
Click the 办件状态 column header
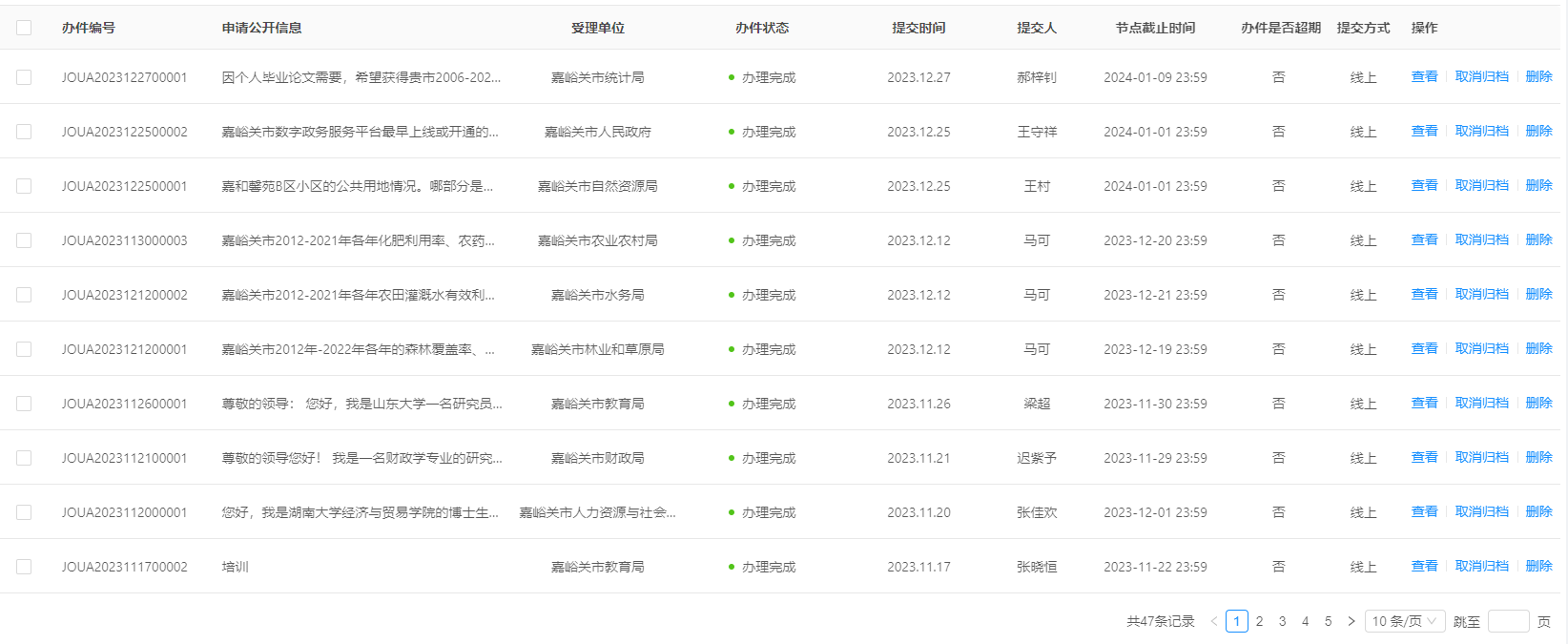[x=761, y=28]
